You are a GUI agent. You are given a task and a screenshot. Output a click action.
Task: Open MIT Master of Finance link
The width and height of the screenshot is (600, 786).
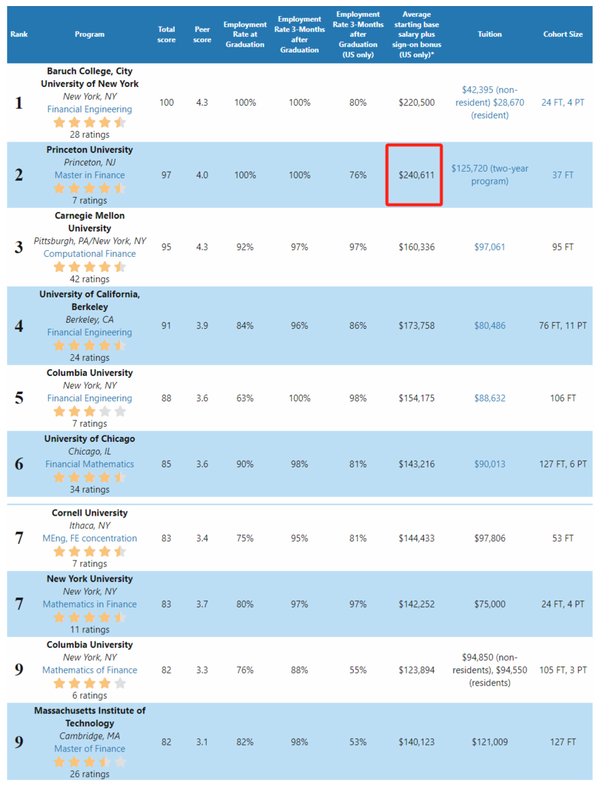[x=90, y=748]
